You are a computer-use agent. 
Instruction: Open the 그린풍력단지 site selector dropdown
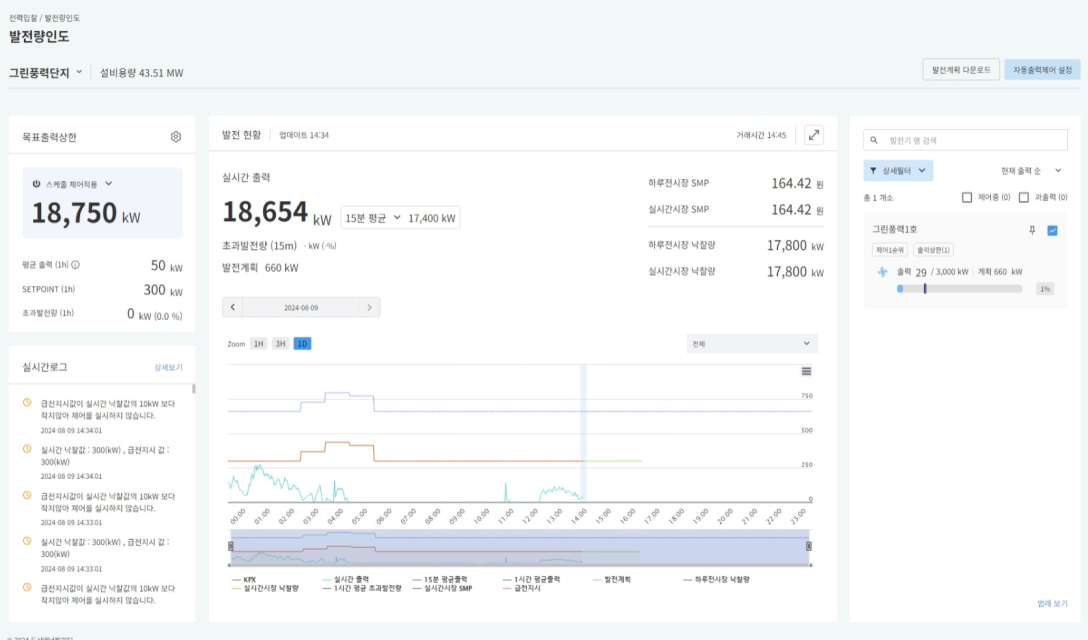46,72
